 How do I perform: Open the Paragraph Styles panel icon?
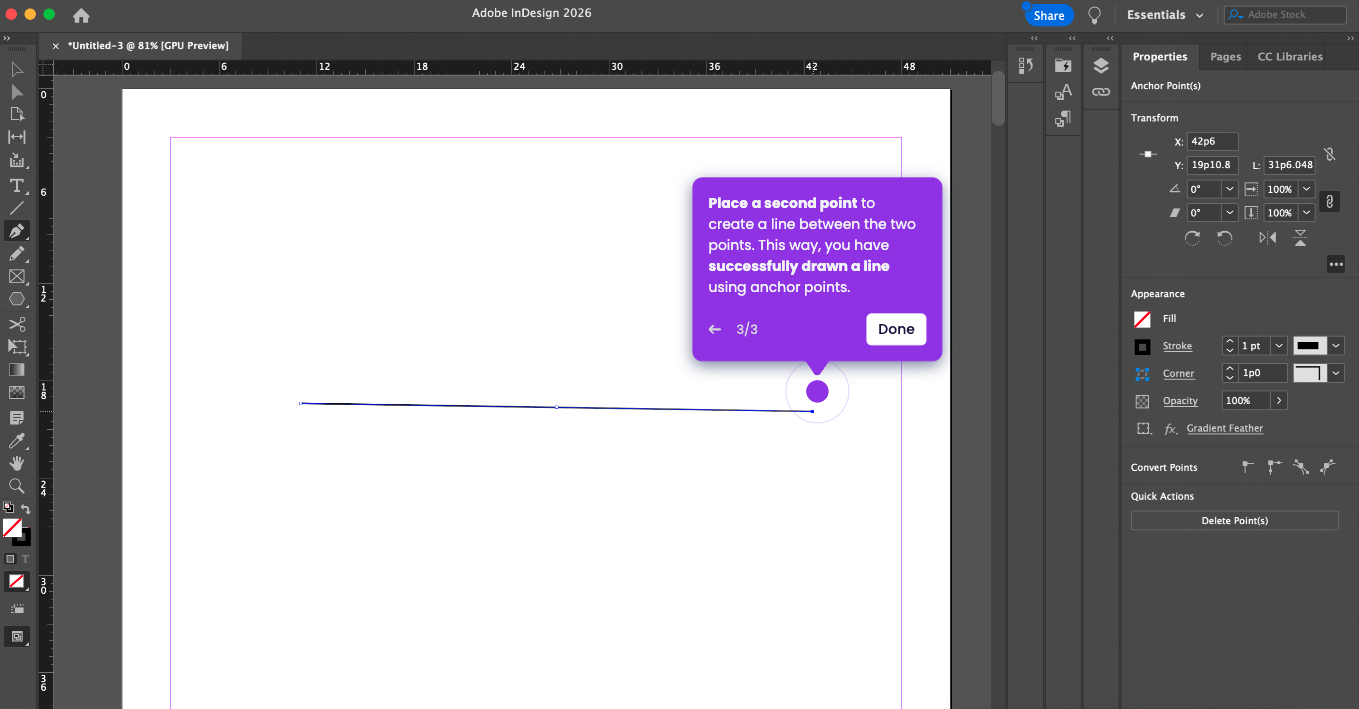[1063, 118]
